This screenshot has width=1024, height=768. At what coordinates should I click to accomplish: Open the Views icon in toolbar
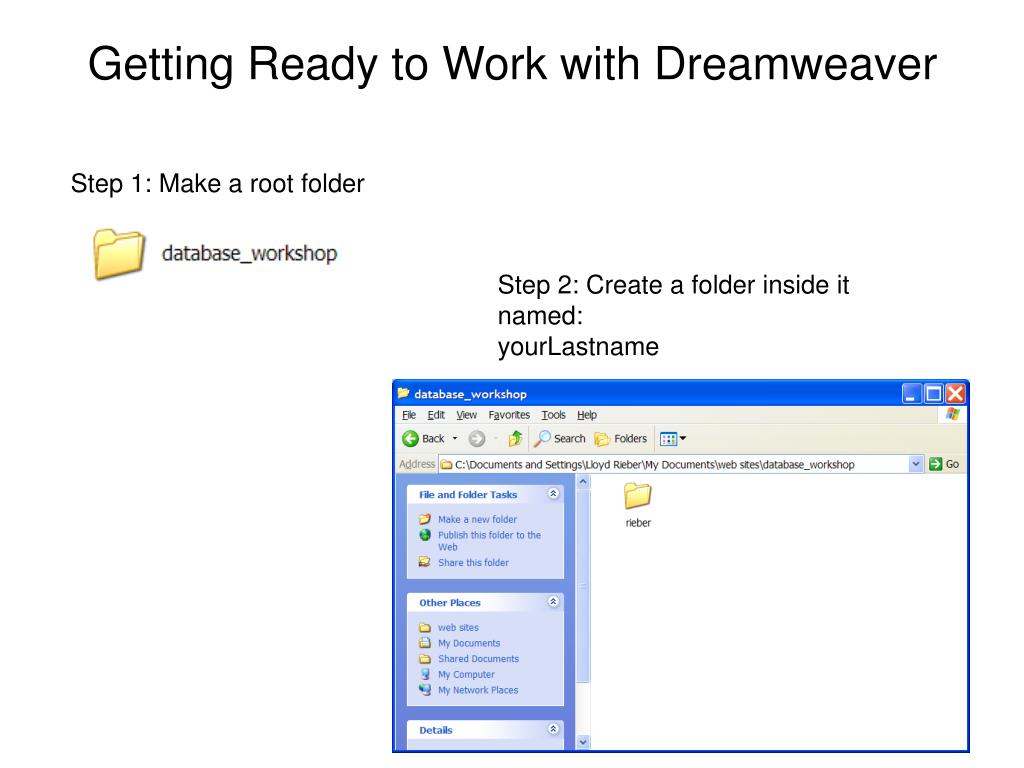[668, 439]
